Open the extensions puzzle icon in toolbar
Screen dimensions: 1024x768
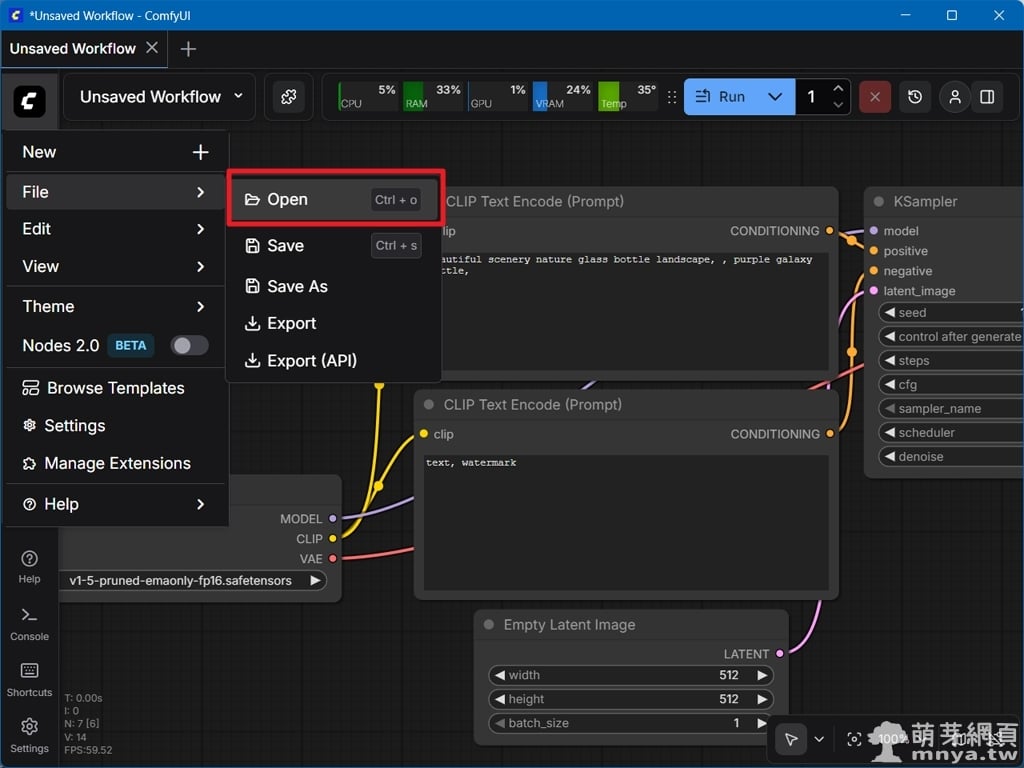click(288, 97)
